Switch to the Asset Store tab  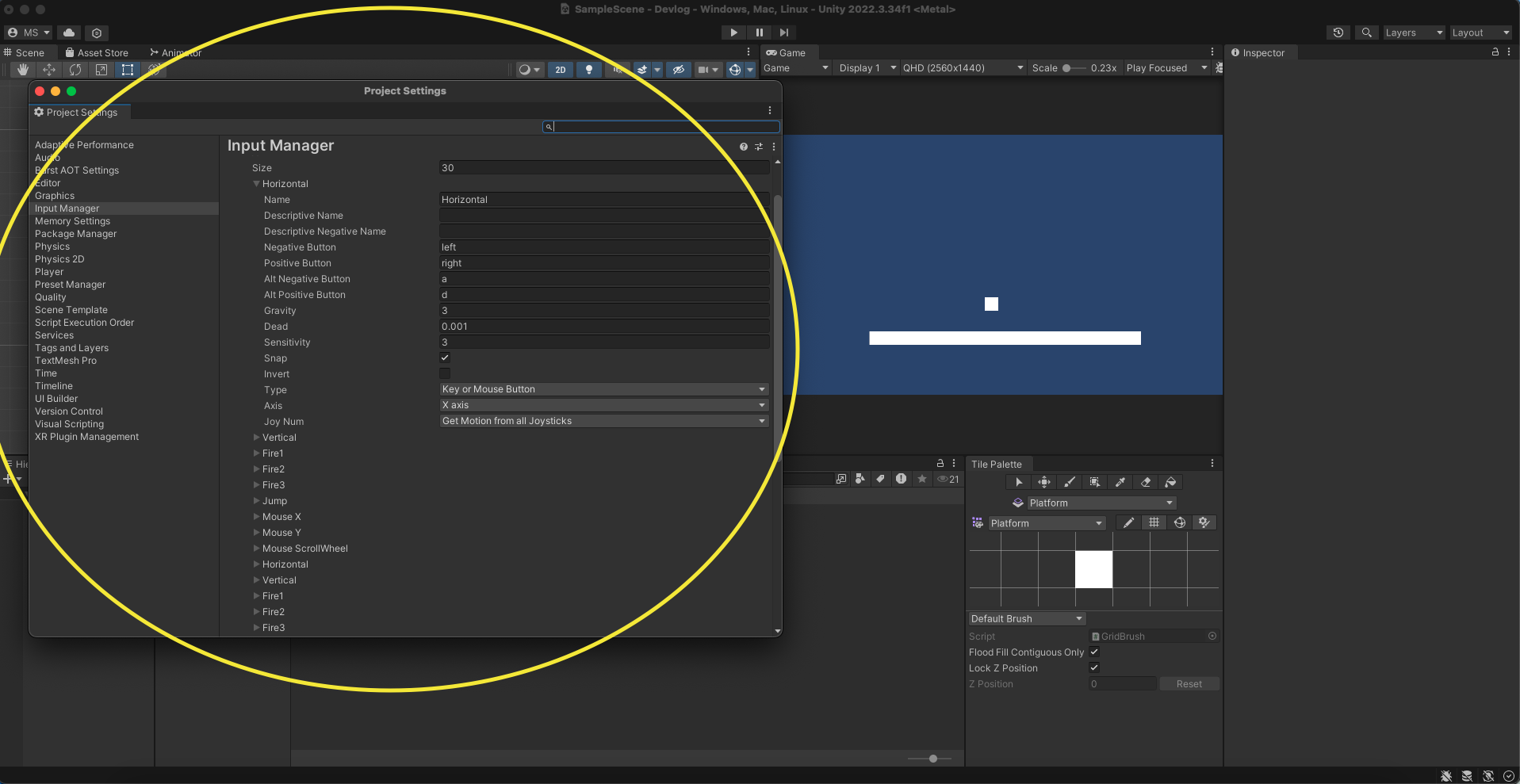(x=97, y=53)
